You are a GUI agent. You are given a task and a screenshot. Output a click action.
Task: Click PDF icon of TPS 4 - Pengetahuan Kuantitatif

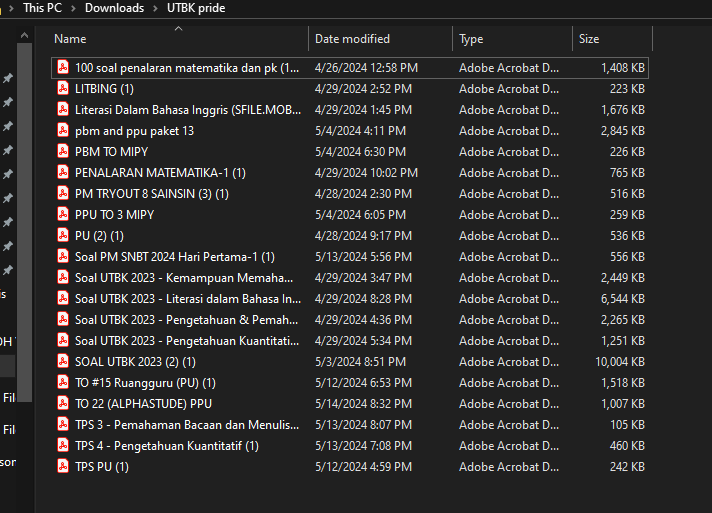pos(63,445)
